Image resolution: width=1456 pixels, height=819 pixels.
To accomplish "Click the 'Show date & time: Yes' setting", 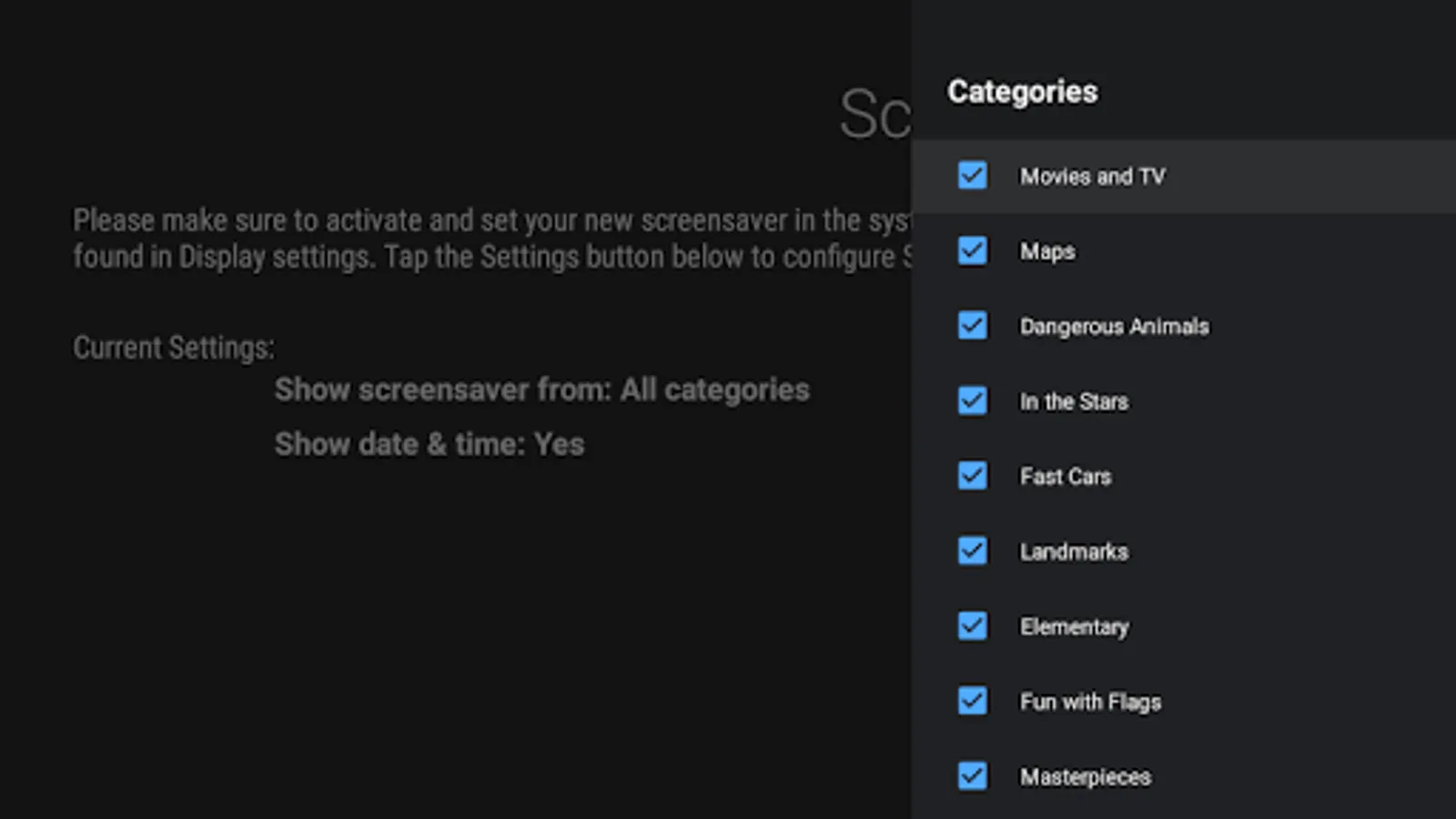I will 430,444.
